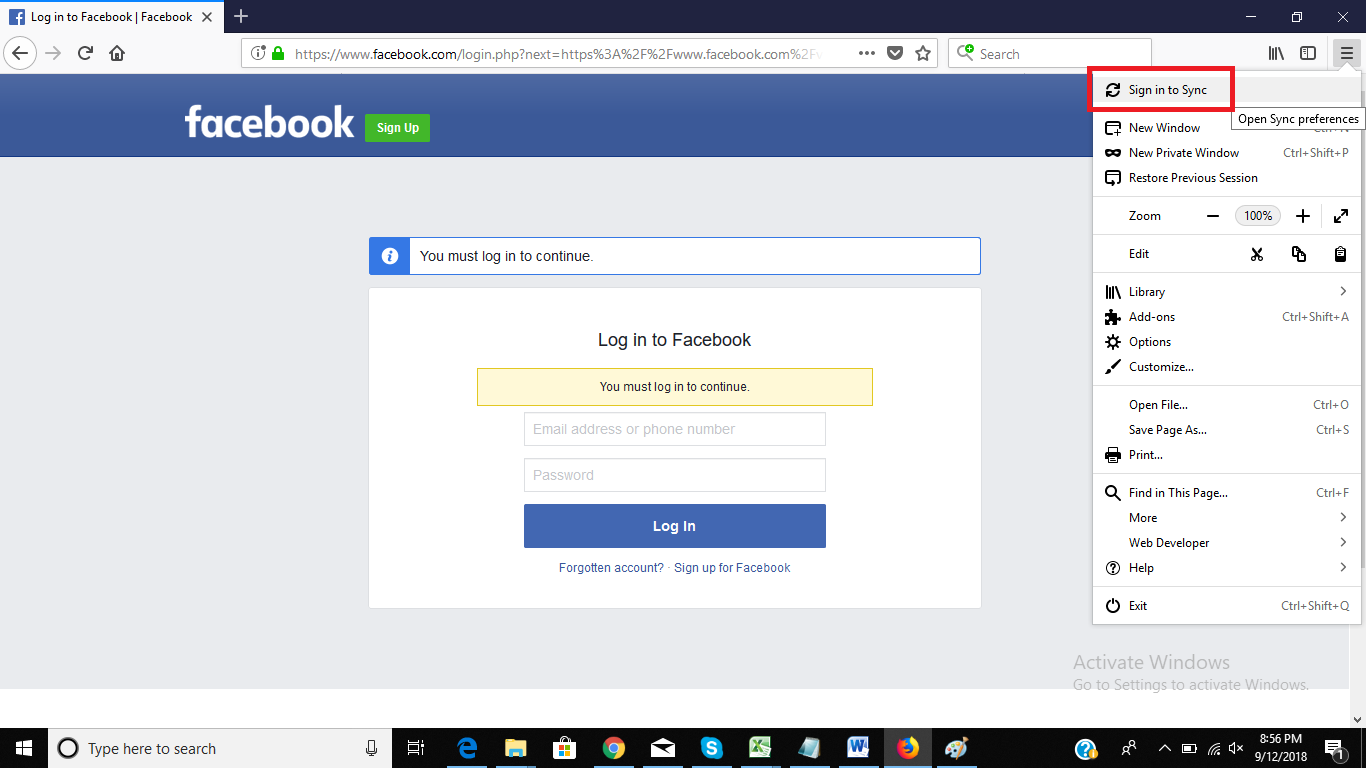Click the Copy icon in Edit row

(x=1299, y=254)
